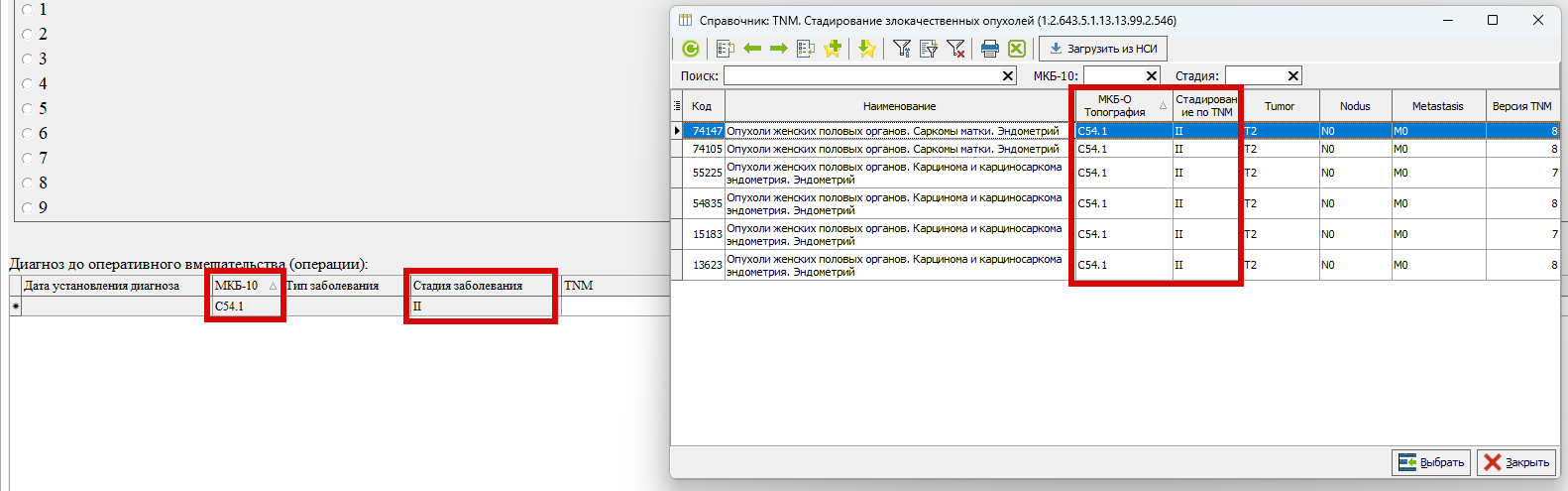The width and height of the screenshot is (1568, 491).
Task: Click the go-to-last-record list icon
Action: (806, 49)
